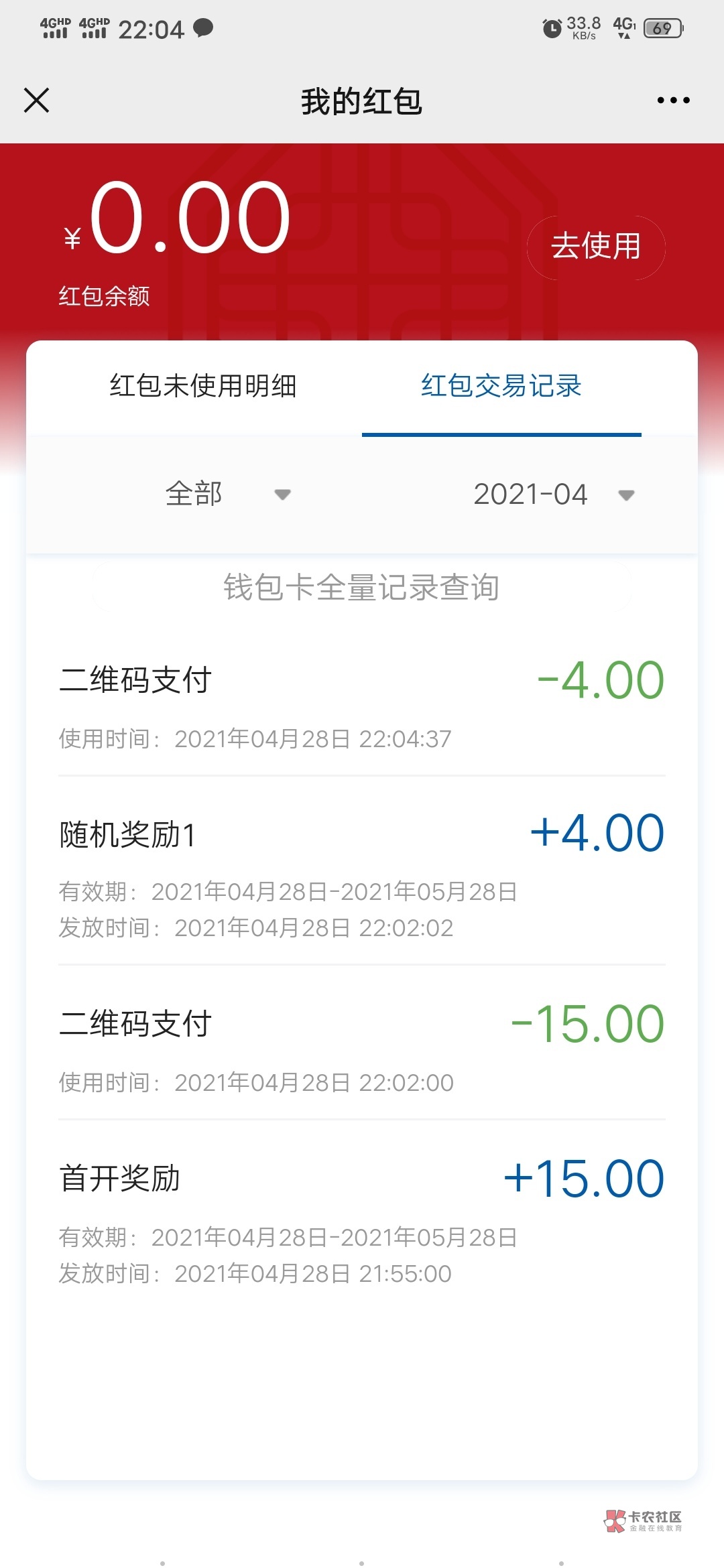The height and width of the screenshot is (1568, 724).
Task: View the 首开奖励 +15.00 entry
Action: click(x=361, y=1216)
